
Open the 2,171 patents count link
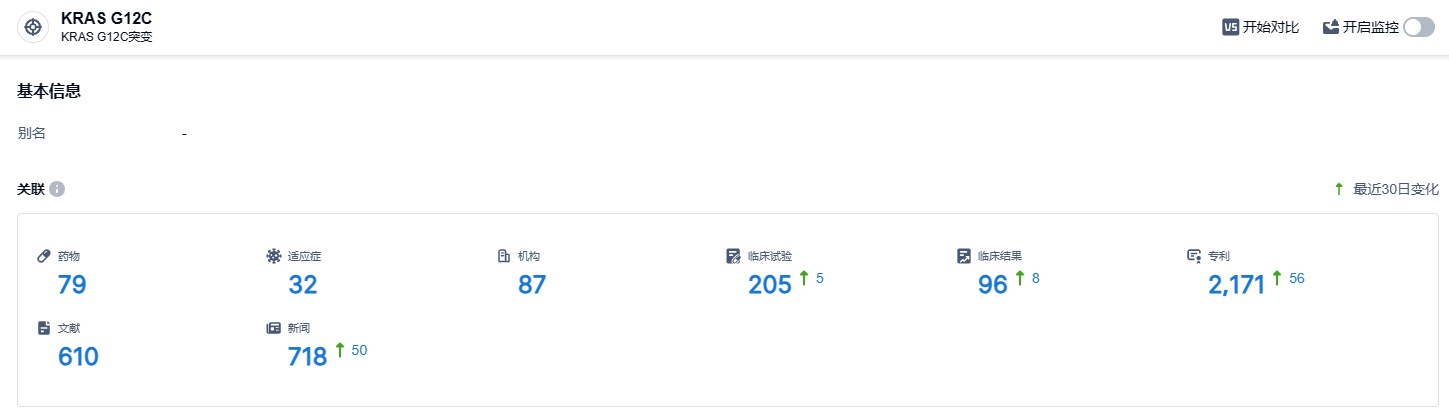1236,285
